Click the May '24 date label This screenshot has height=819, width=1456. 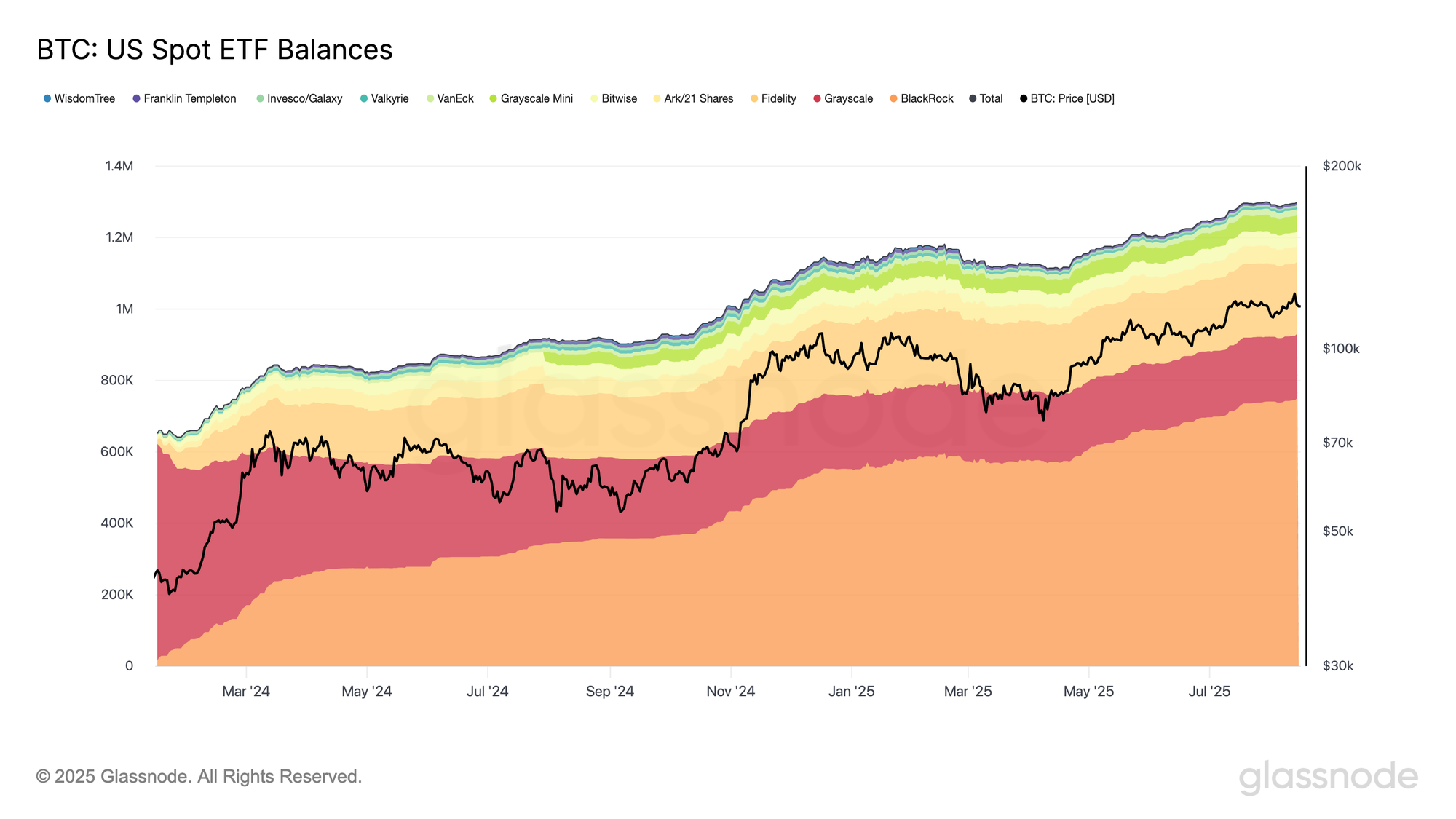[x=367, y=692]
